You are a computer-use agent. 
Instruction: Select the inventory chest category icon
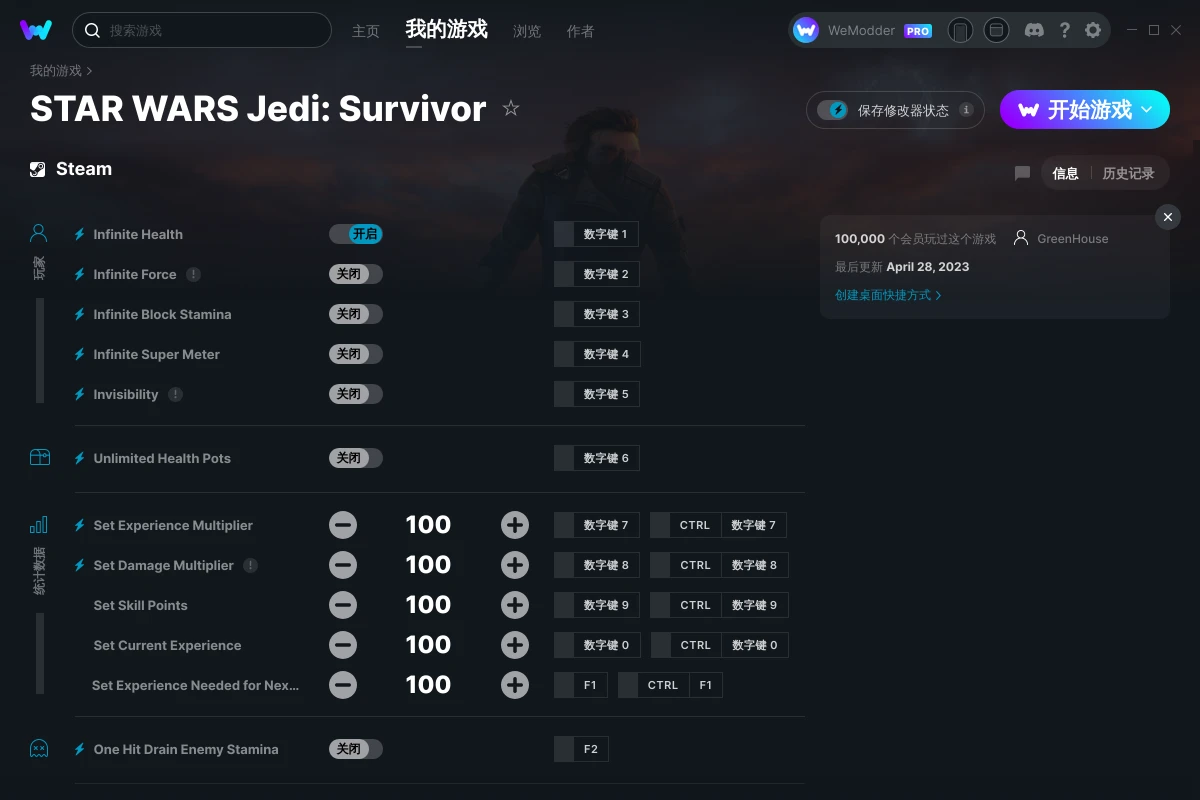pyautogui.click(x=39, y=458)
